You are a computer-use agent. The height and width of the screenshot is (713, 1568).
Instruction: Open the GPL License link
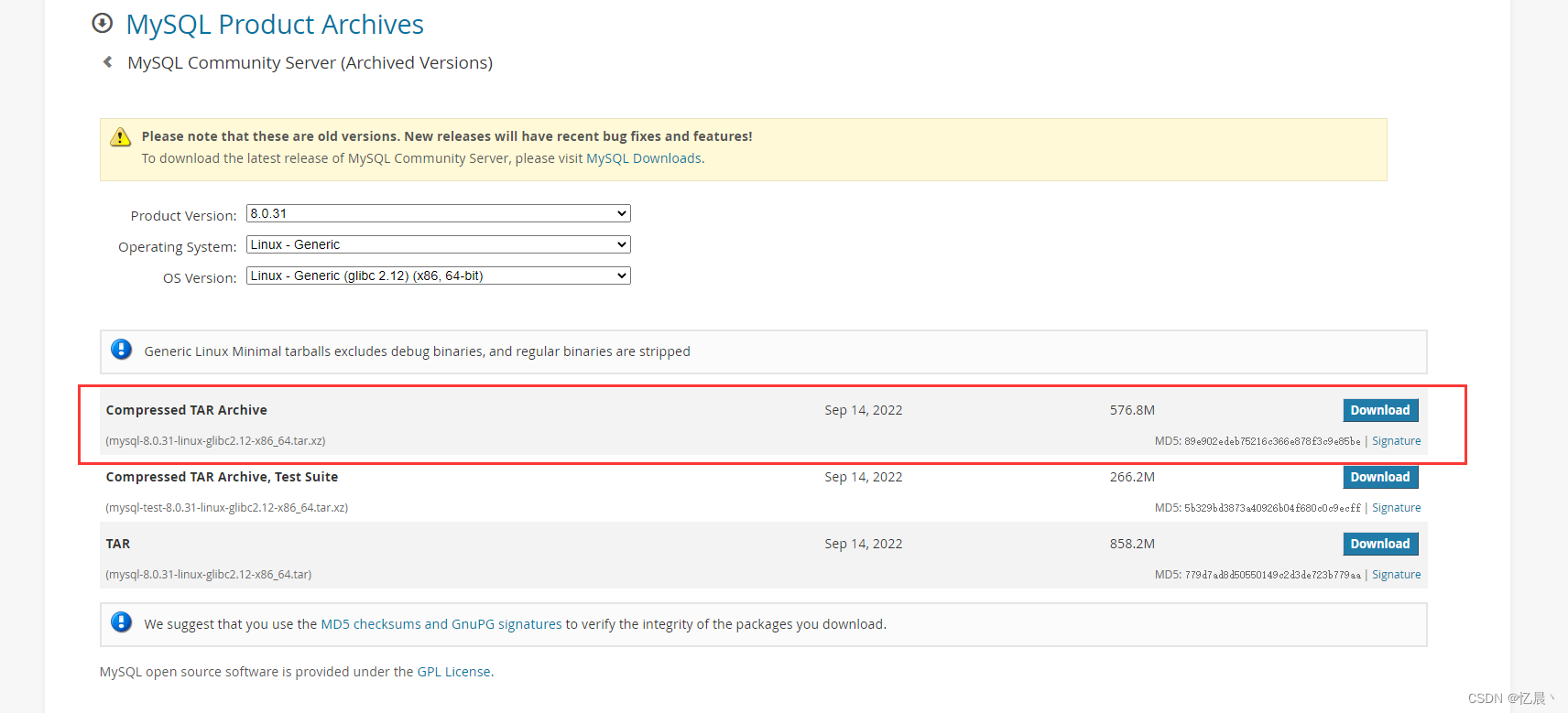(x=454, y=672)
